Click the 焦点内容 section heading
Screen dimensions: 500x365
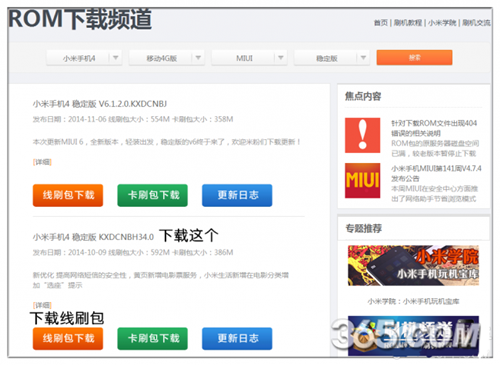pyautogui.click(x=363, y=96)
